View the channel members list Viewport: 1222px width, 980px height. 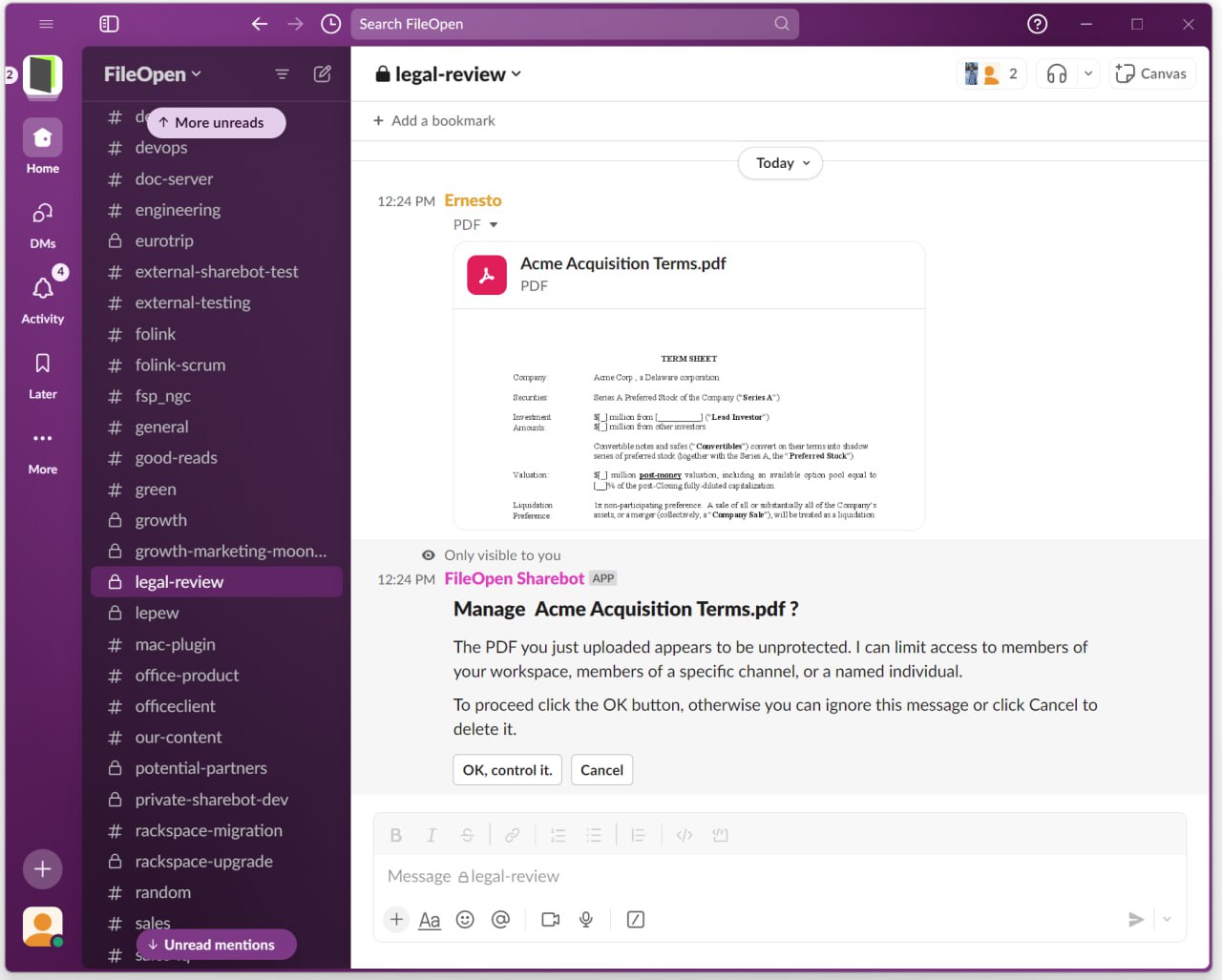991,73
